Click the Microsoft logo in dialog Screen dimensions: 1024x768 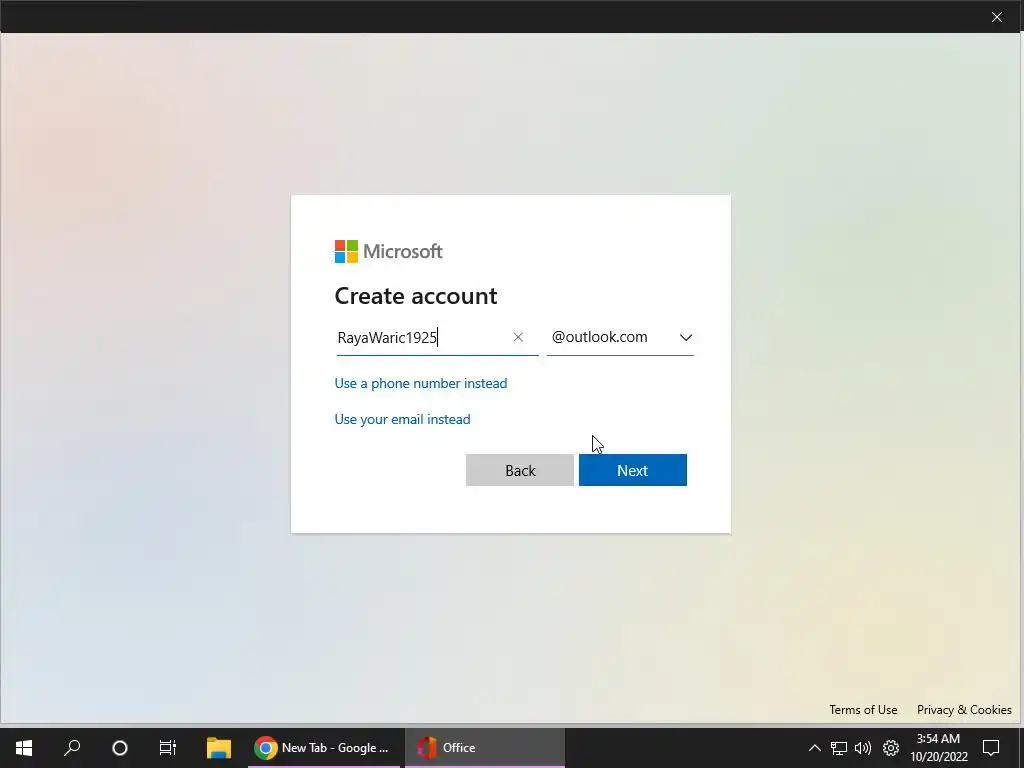pyautogui.click(x=389, y=251)
